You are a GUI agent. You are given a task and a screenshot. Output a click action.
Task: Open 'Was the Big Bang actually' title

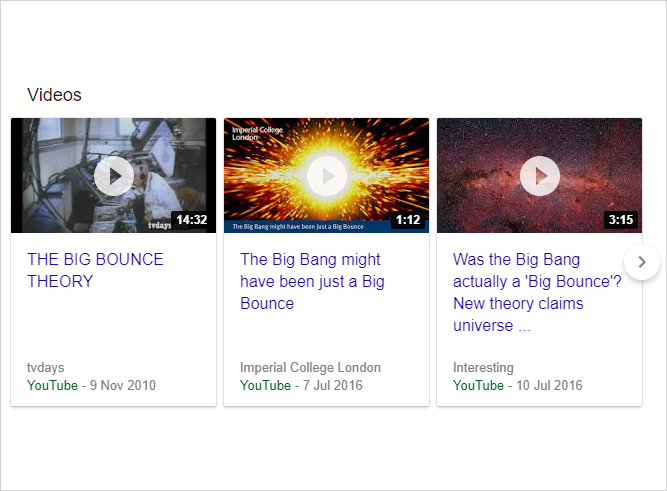point(537,292)
